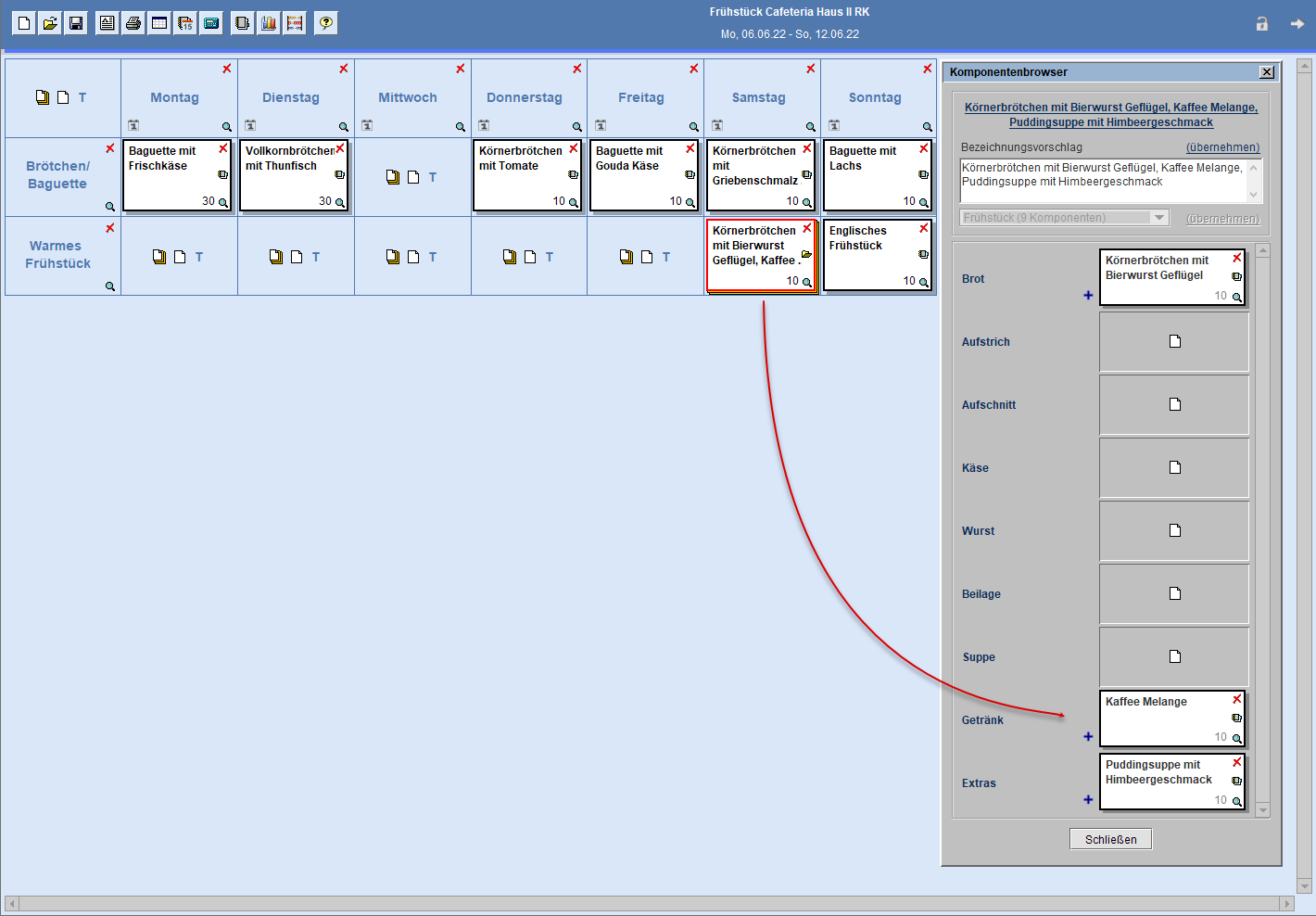This screenshot has width=1316, height=916.
Task: Click the new document toolbar icon
Action: 24,23
